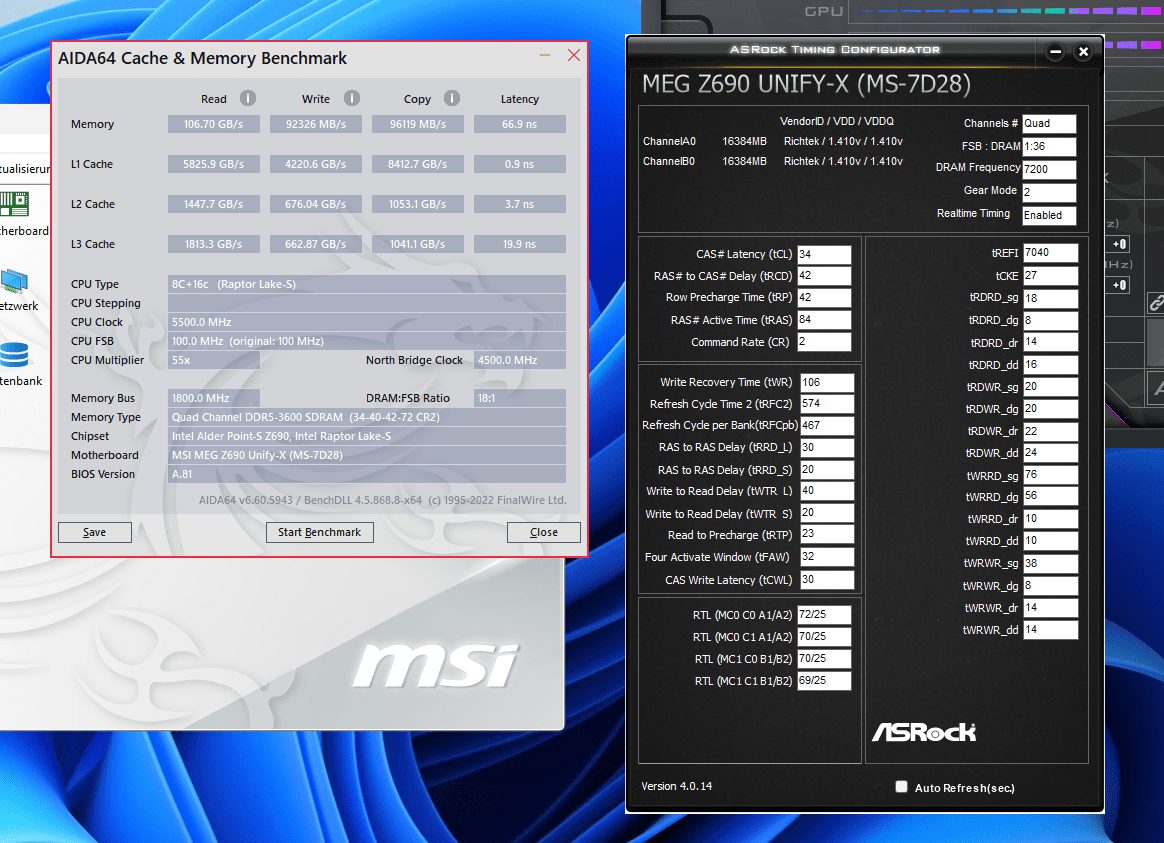Click the Channels # field showing Quad
1164x843 pixels.
pyautogui.click(x=1049, y=124)
